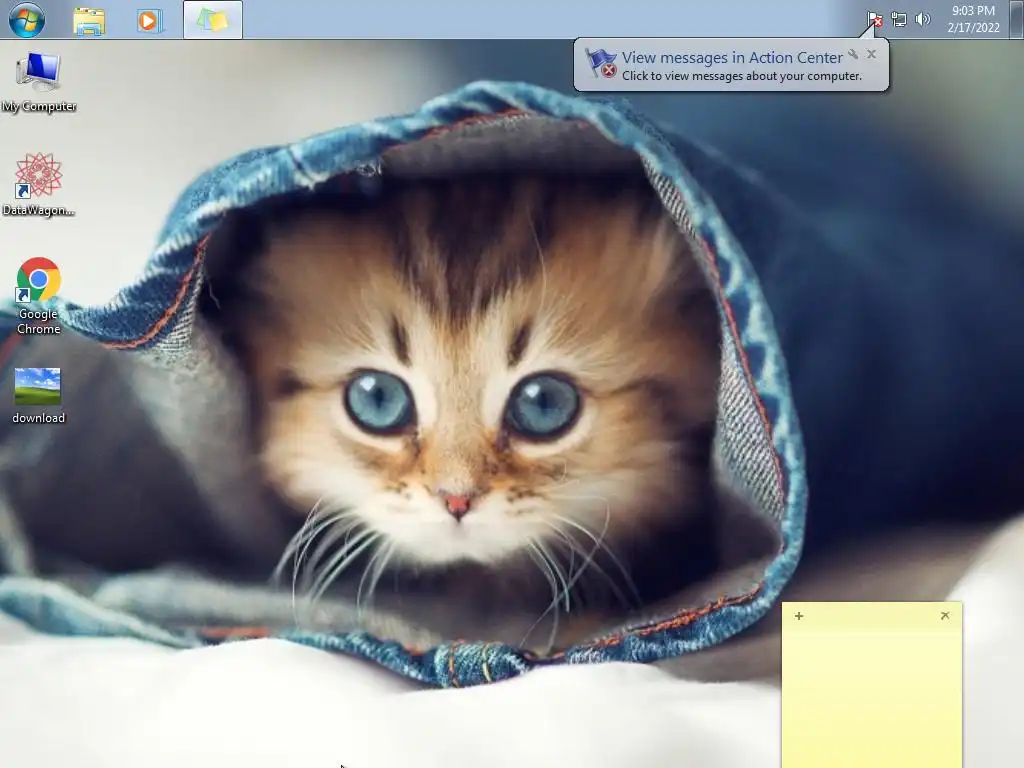Open the volume speaker tray icon
The height and width of the screenshot is (768, 1024).
[923, 20]
